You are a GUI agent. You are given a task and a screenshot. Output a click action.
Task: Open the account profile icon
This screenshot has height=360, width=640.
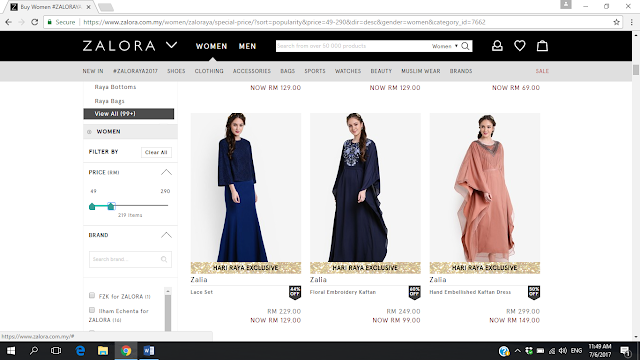pyautogui.click(x=497, y=46)
